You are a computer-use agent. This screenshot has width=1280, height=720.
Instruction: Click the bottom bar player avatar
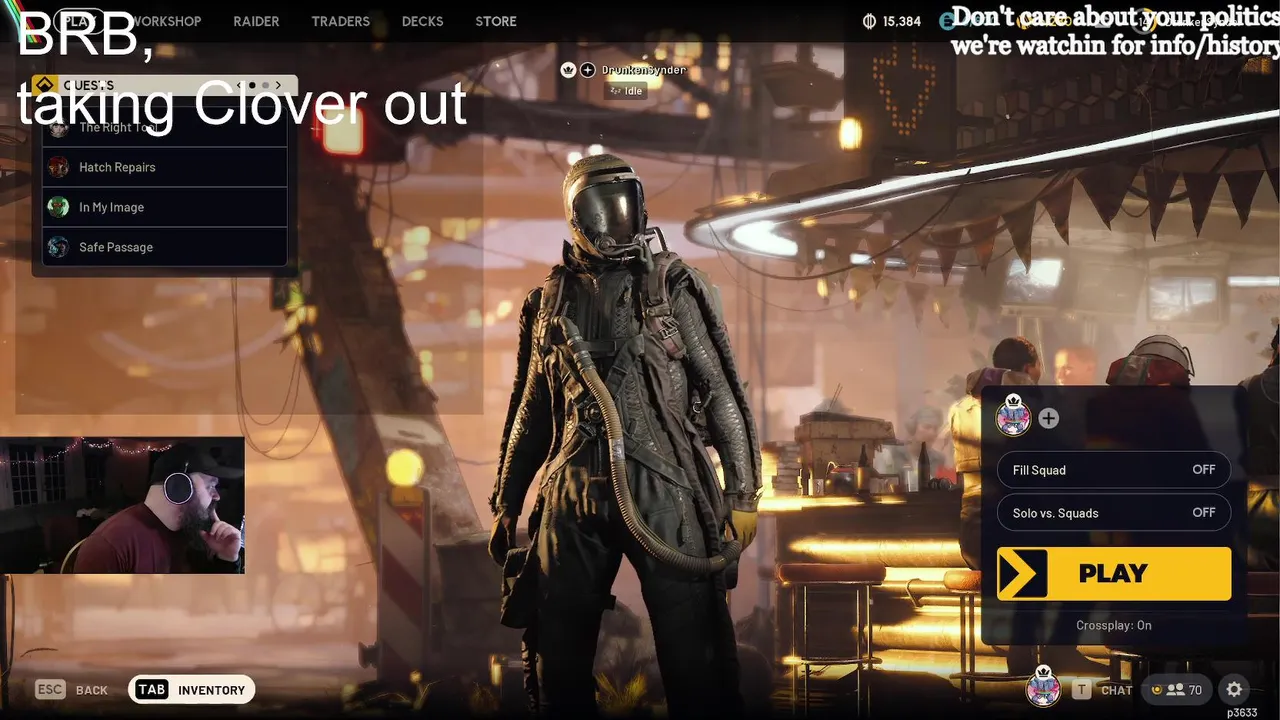[1043, 687]
